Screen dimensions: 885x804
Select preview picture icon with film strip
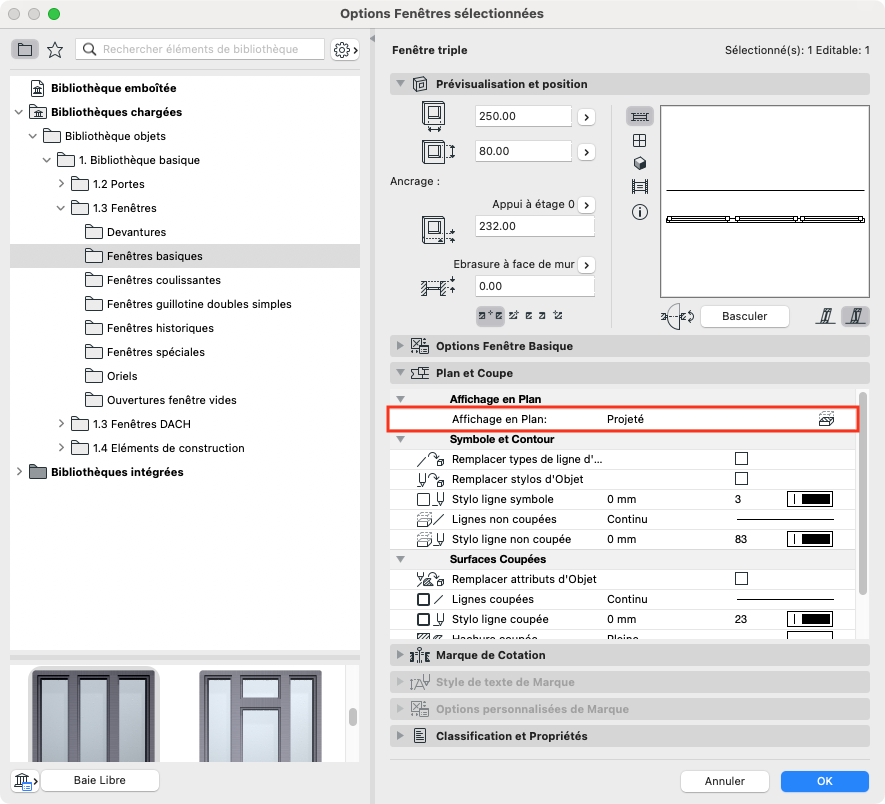pos(639,186)
